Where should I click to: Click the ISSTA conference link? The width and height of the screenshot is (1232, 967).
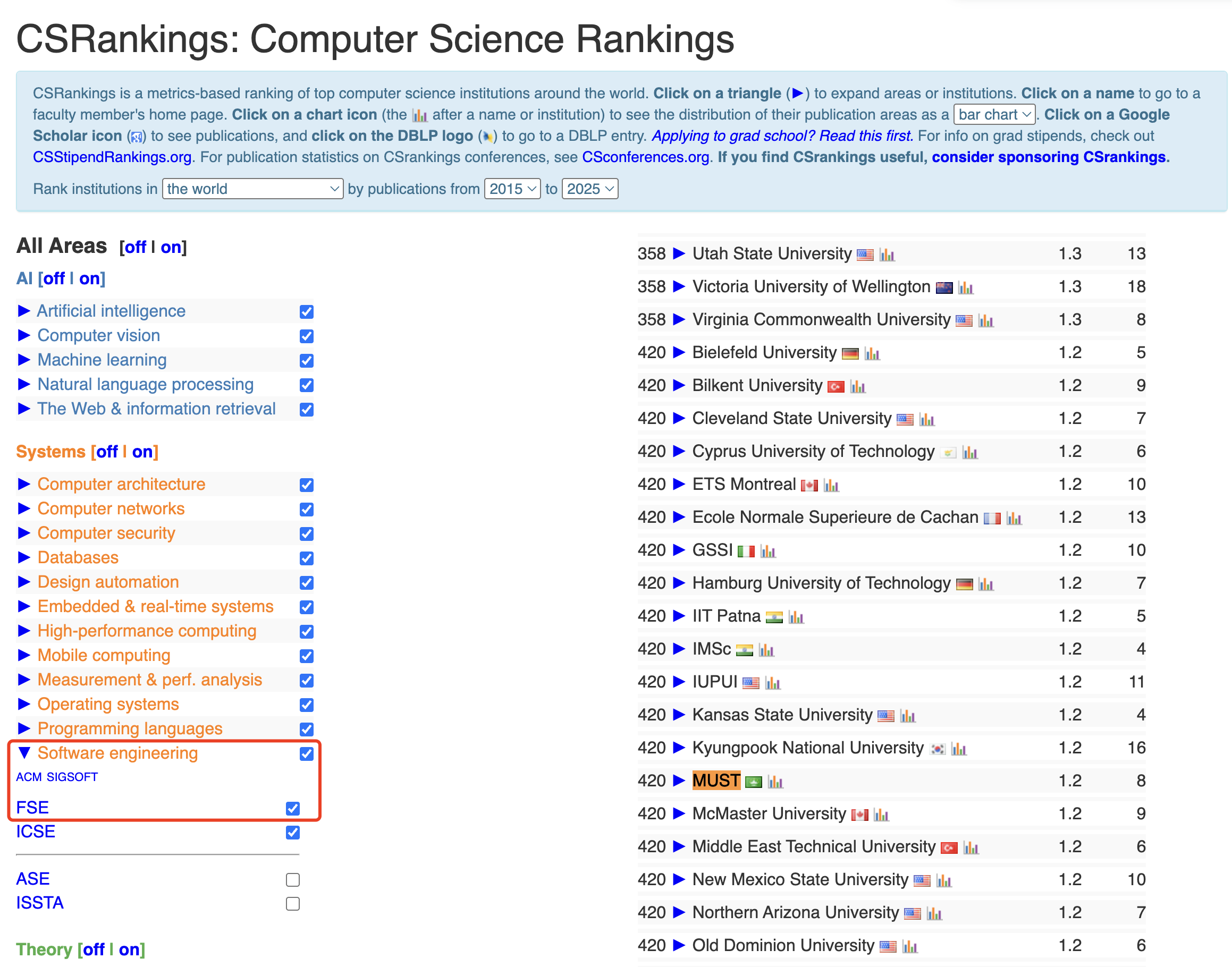pos(40,903)
